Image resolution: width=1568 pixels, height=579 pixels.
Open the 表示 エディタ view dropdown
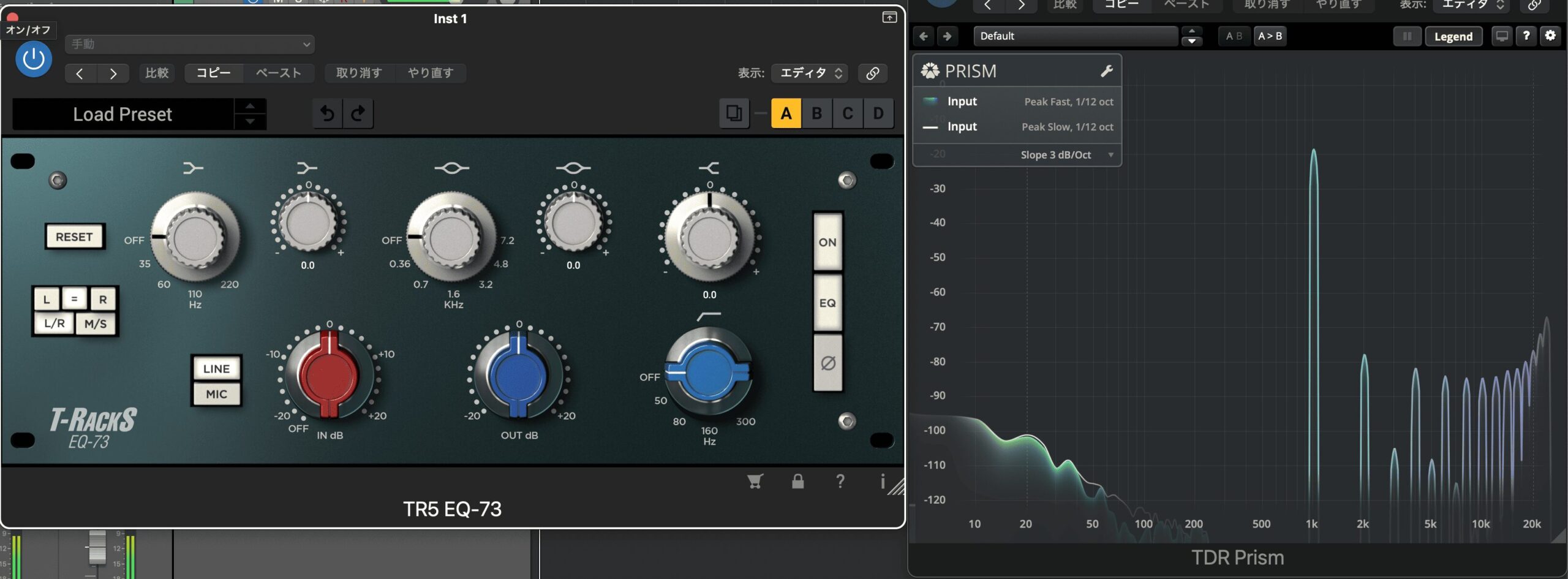click(810, 73)
